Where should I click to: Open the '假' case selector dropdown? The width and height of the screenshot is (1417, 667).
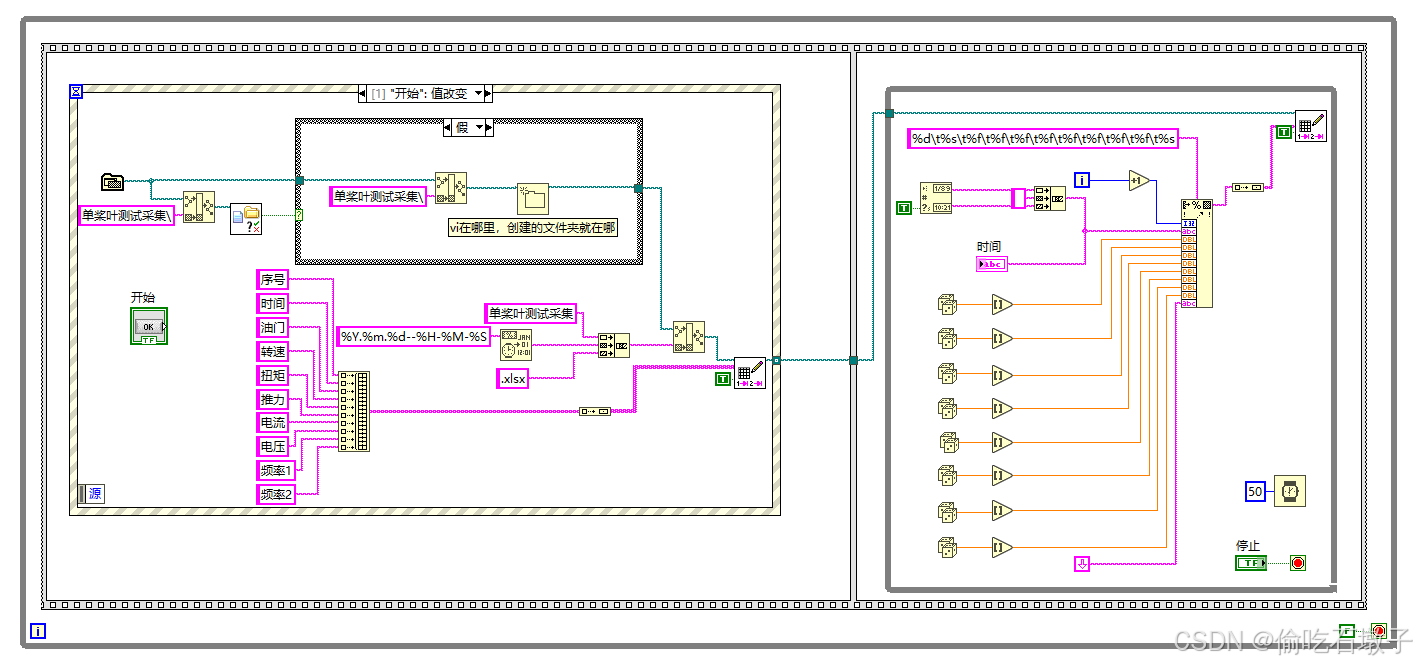tap(477, 127)
